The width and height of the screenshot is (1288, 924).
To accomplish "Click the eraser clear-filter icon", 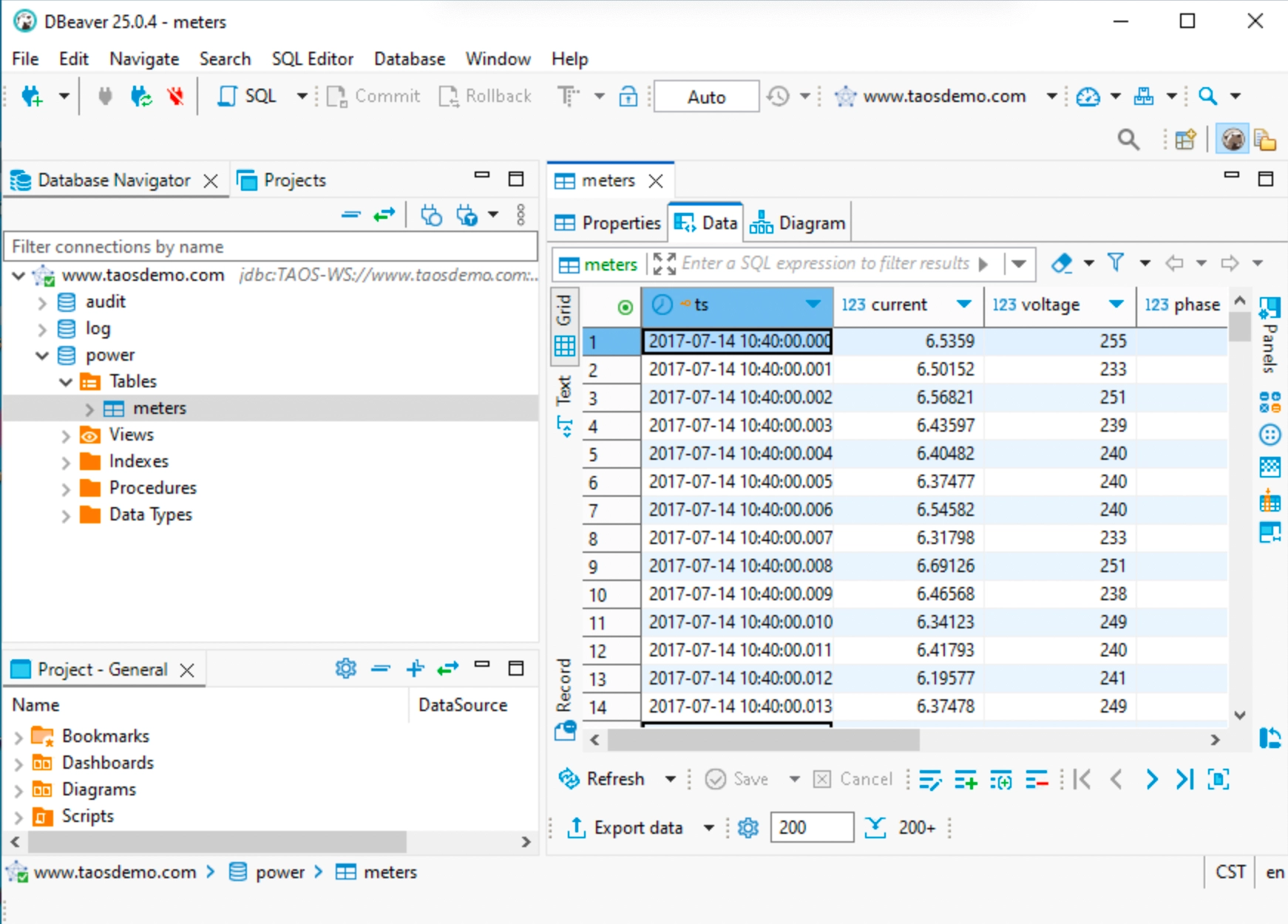I will (x=1062, y=262).
